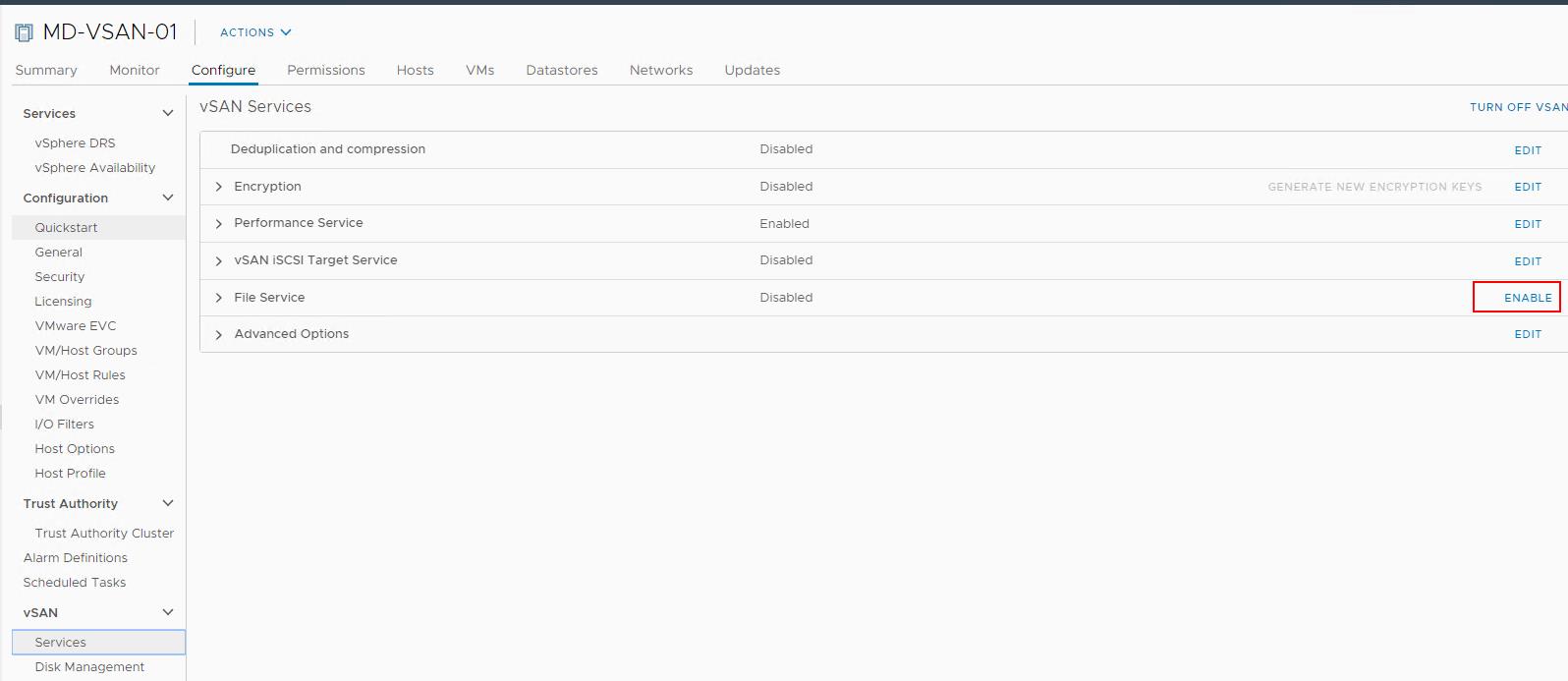Collapse the Services sidebar section
1568x681 pixels.
pos(168,113)
